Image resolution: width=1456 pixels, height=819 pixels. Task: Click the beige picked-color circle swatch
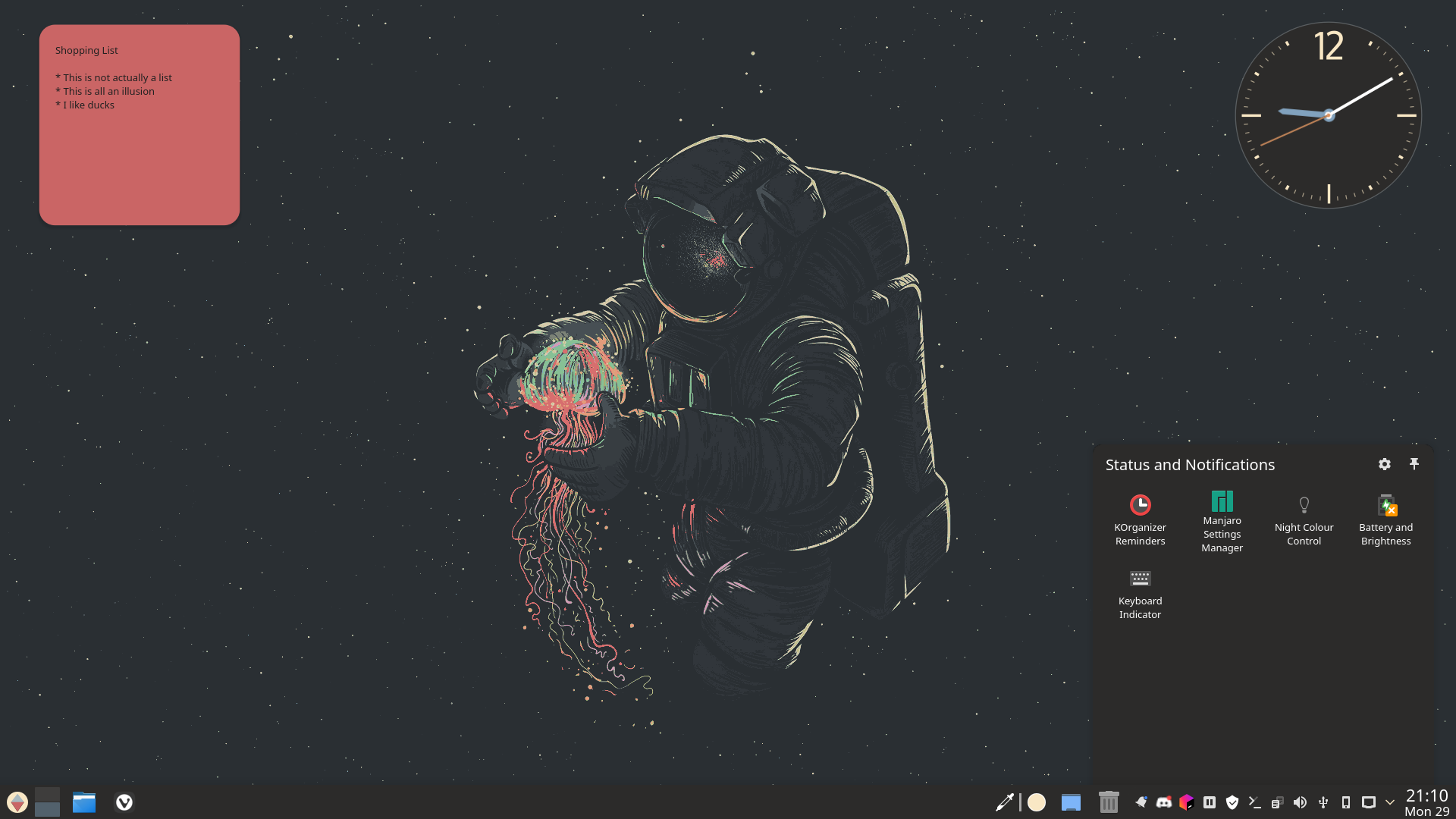tap(1037, 802)
